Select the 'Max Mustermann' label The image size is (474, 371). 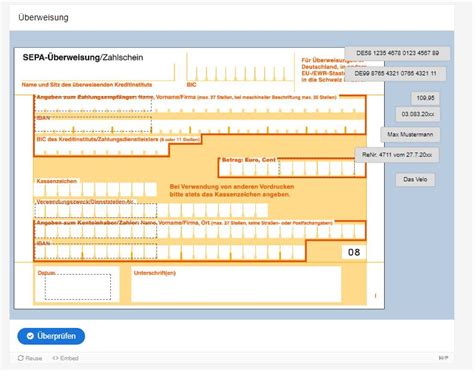(x=410, y=135)
